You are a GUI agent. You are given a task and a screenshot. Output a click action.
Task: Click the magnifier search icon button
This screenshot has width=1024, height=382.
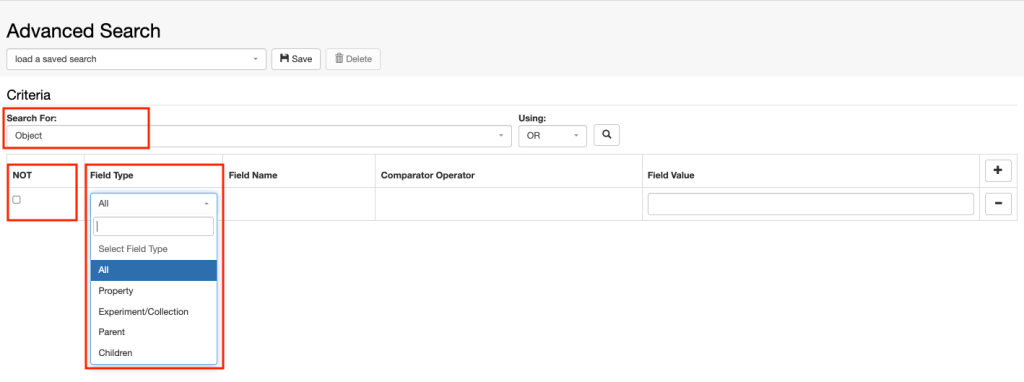click(x=607, y=135)
